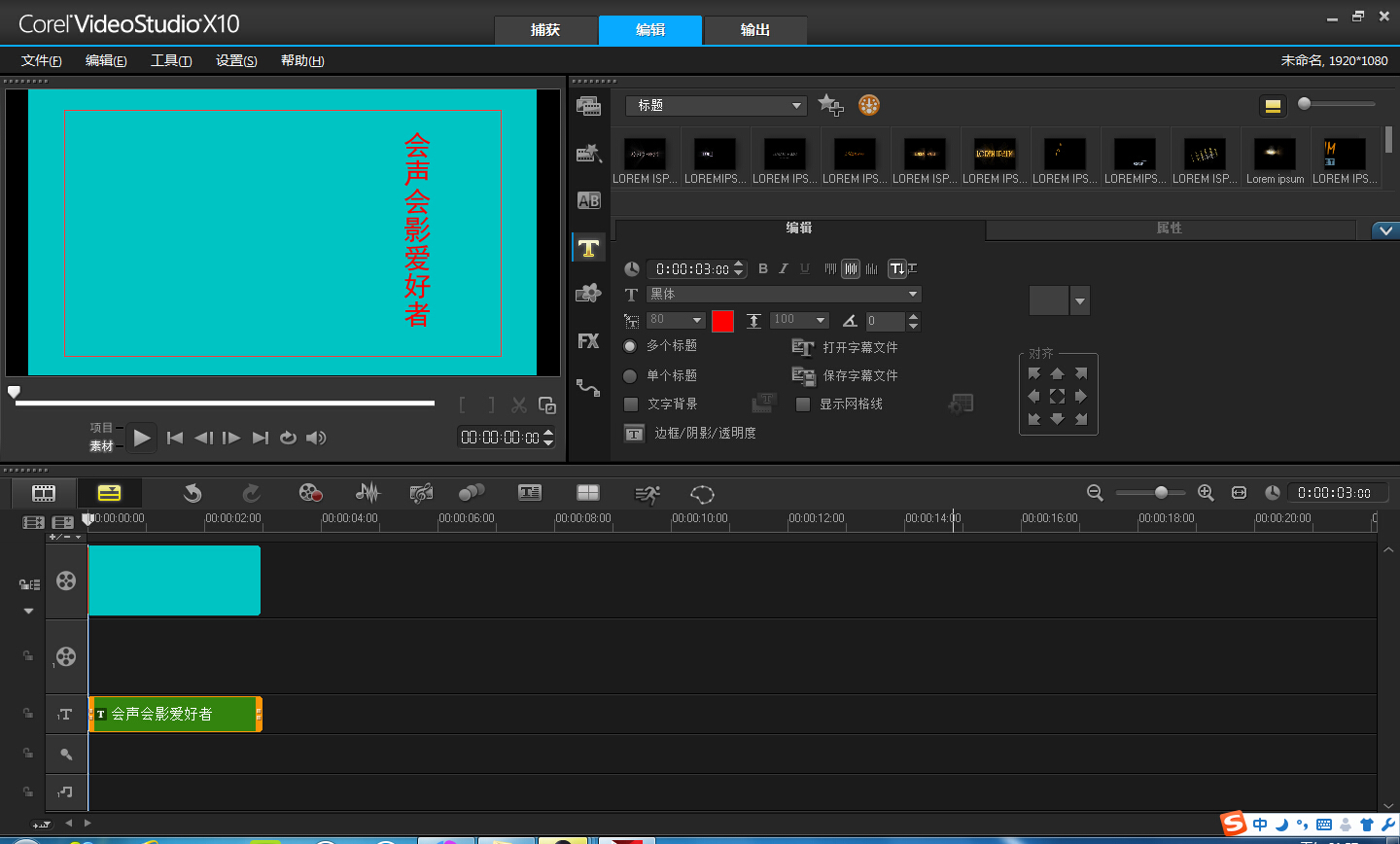Click the 边框/阴影/透明度 button
The width and height of the screenshot is (1400, 844).
(690, 433)
